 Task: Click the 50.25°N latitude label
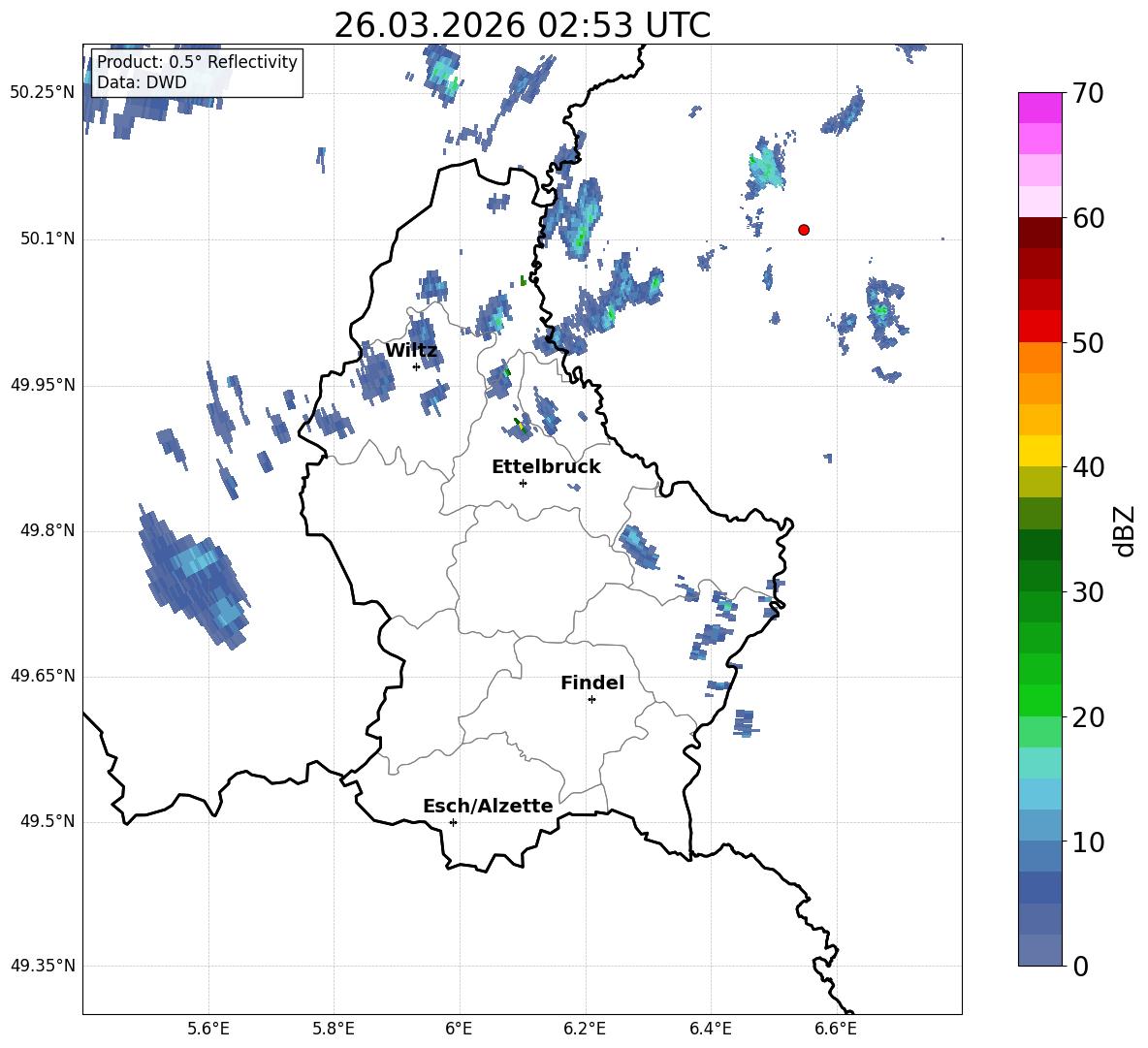click(43, 93)
